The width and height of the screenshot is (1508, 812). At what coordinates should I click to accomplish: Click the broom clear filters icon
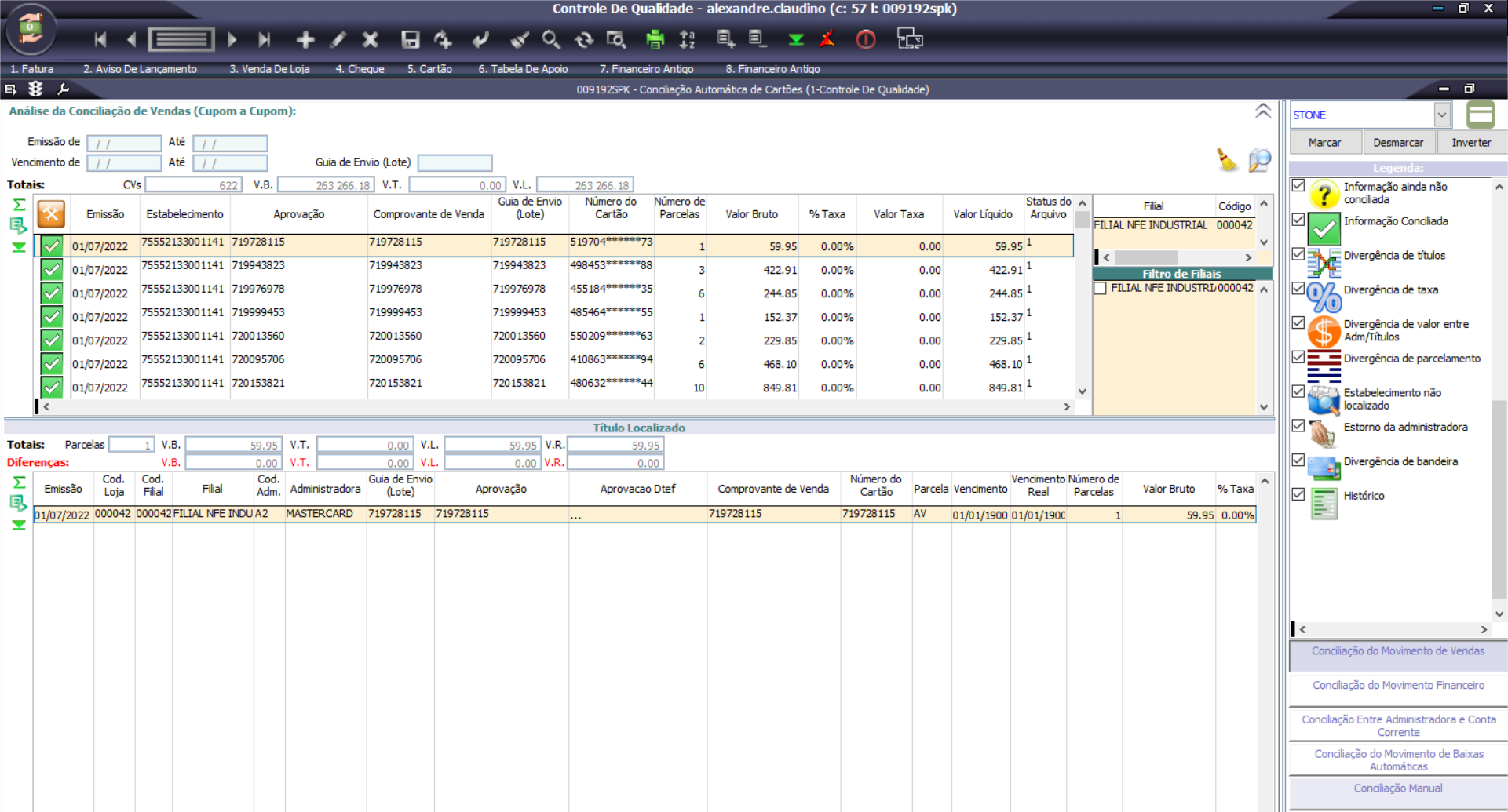pos(1226,160)
